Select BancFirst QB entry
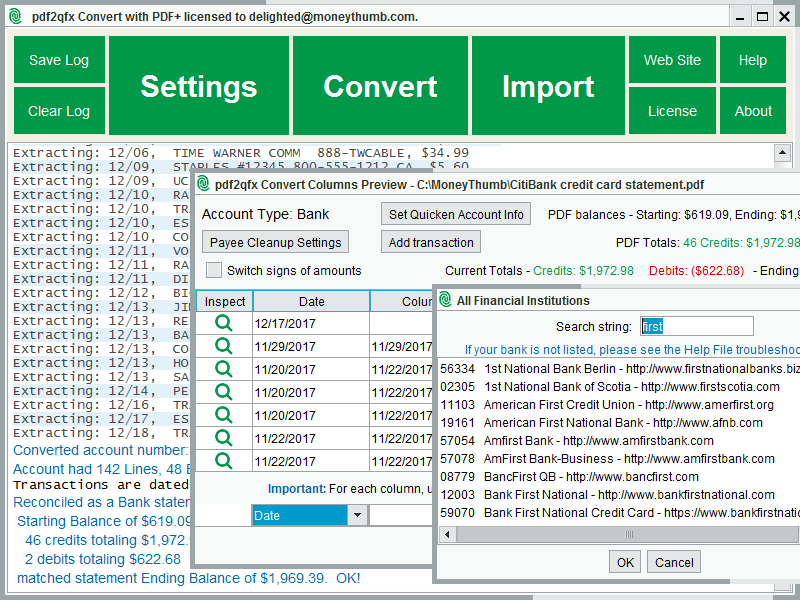The width and height of the screenshot is (800, 600). [x=618, y=477]
